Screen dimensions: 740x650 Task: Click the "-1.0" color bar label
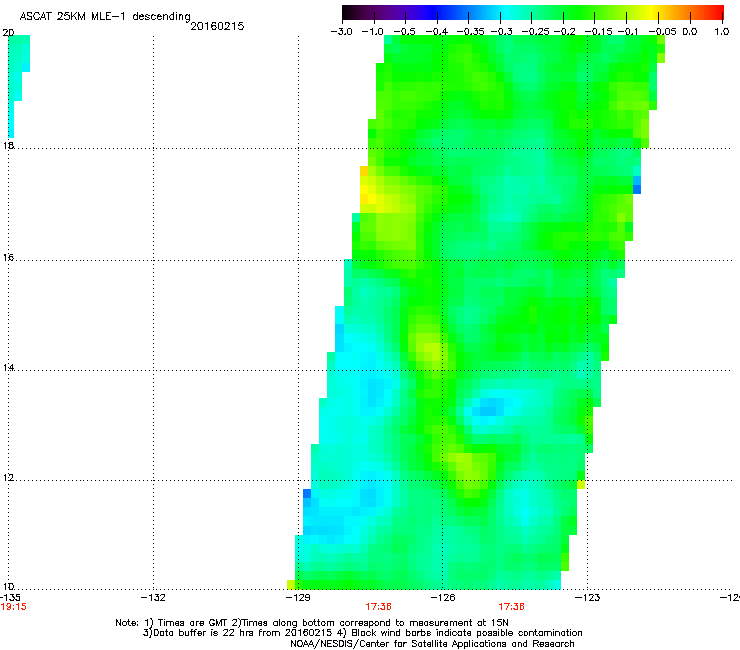372,32
